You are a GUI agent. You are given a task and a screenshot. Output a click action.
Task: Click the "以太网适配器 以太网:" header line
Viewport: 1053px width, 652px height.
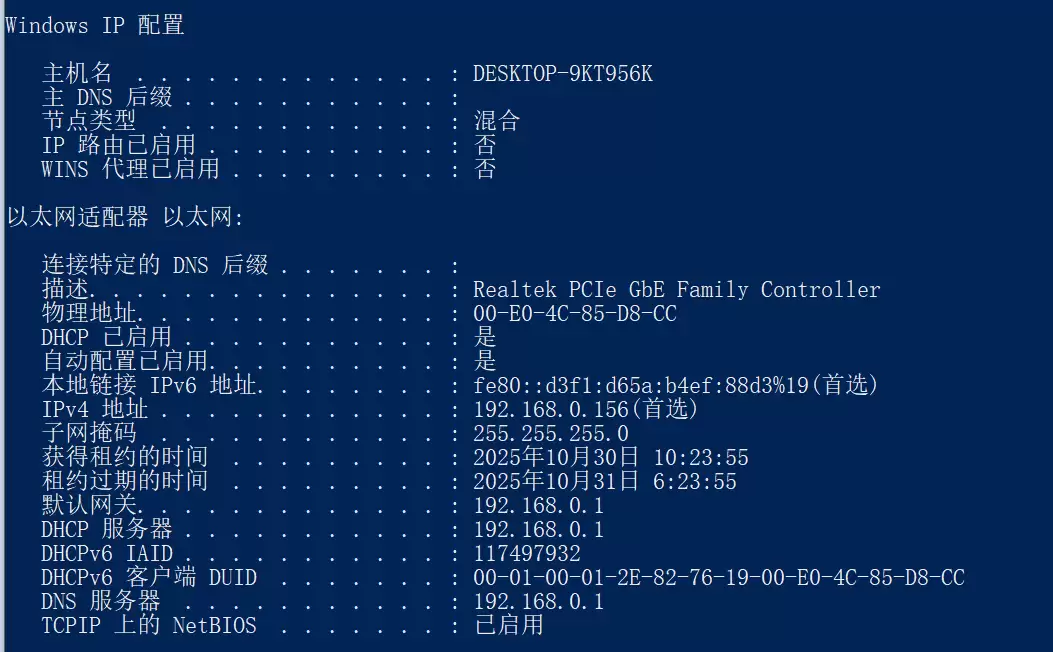pos(126,217)
